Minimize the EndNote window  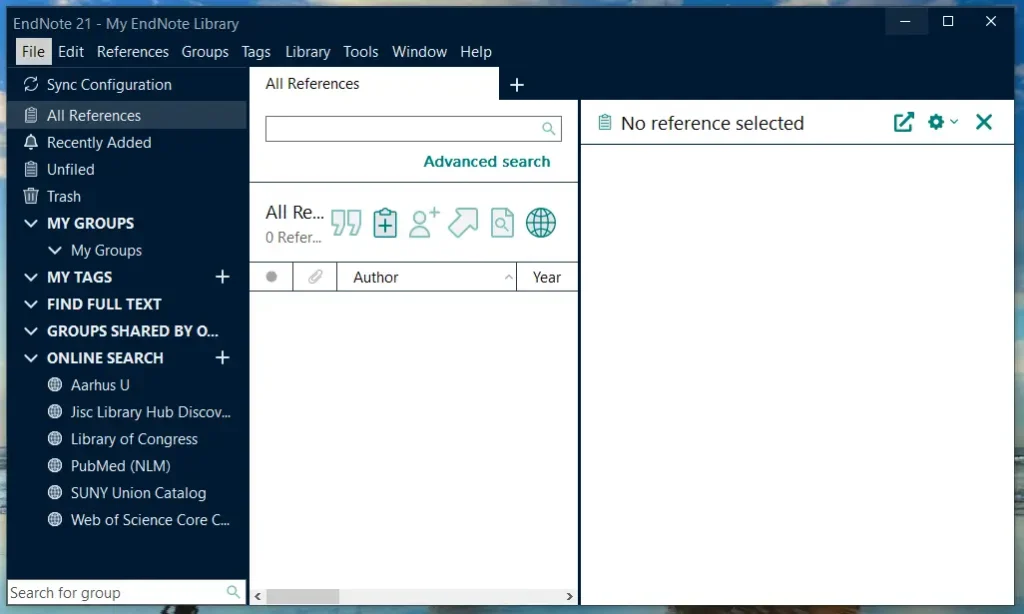905,22
